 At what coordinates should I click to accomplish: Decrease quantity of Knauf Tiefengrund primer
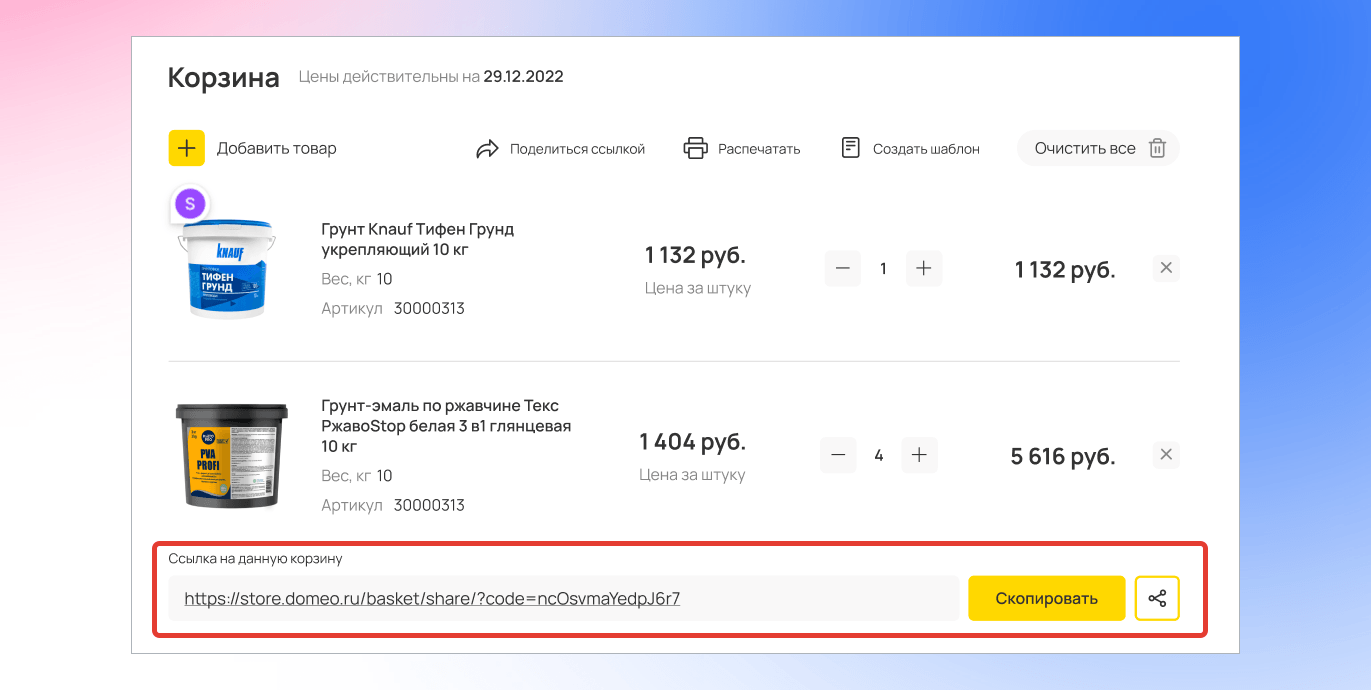(x=842, y=268)
